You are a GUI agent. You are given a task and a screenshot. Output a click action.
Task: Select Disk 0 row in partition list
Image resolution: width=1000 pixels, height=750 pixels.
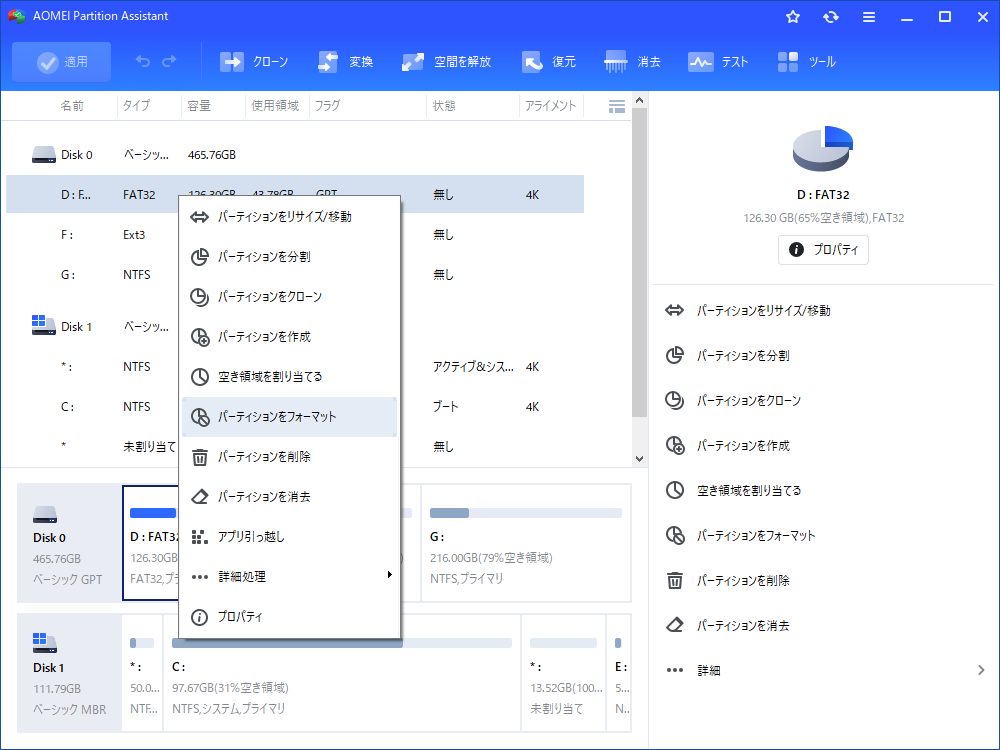click(x=295, y=155)
